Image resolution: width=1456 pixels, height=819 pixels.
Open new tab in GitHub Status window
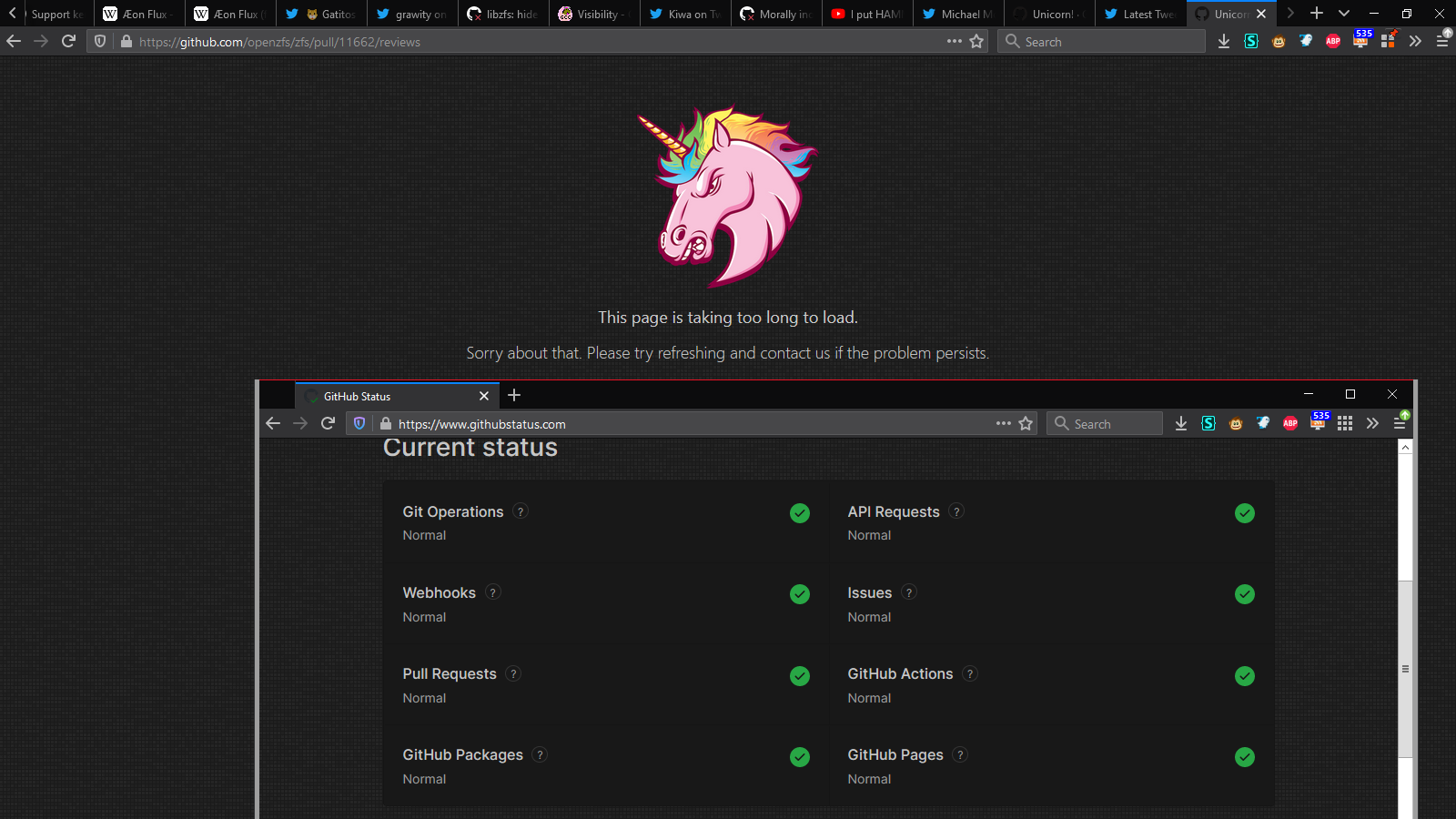pos(514,395)
